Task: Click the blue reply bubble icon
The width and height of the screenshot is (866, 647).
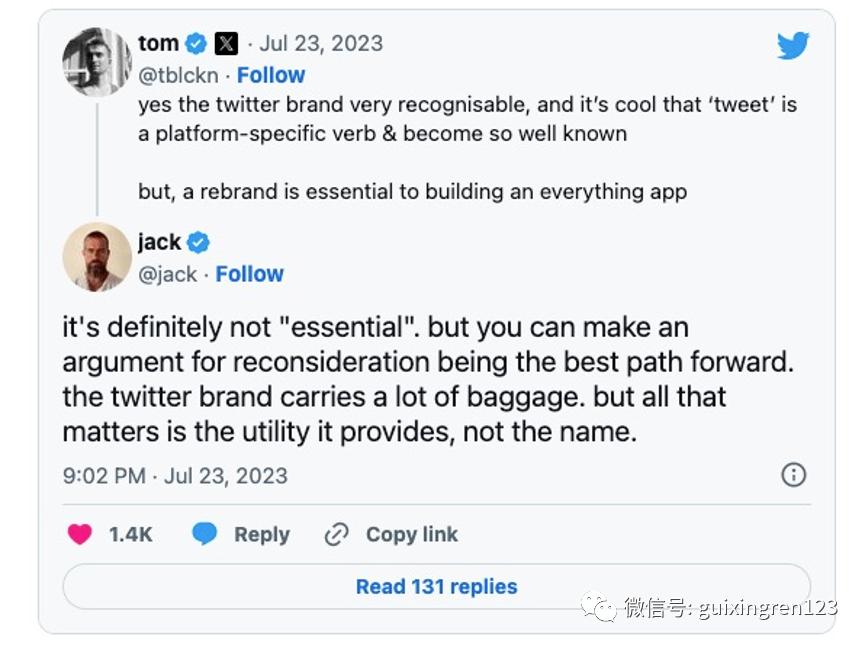Action: (x=205, y=535)
